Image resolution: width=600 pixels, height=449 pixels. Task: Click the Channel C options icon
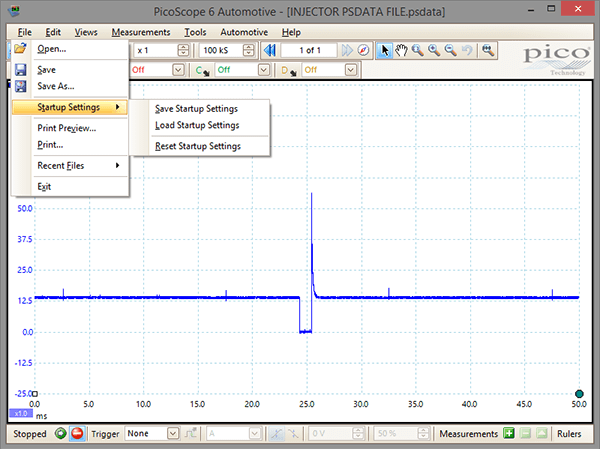(202, 70)
